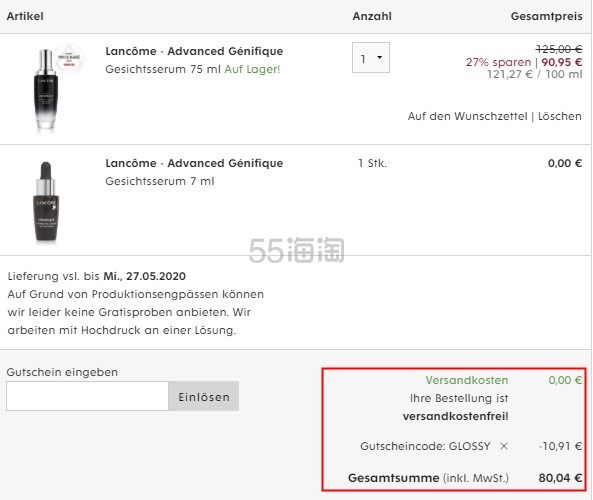Click the Versandkosten label

point(467,380)
